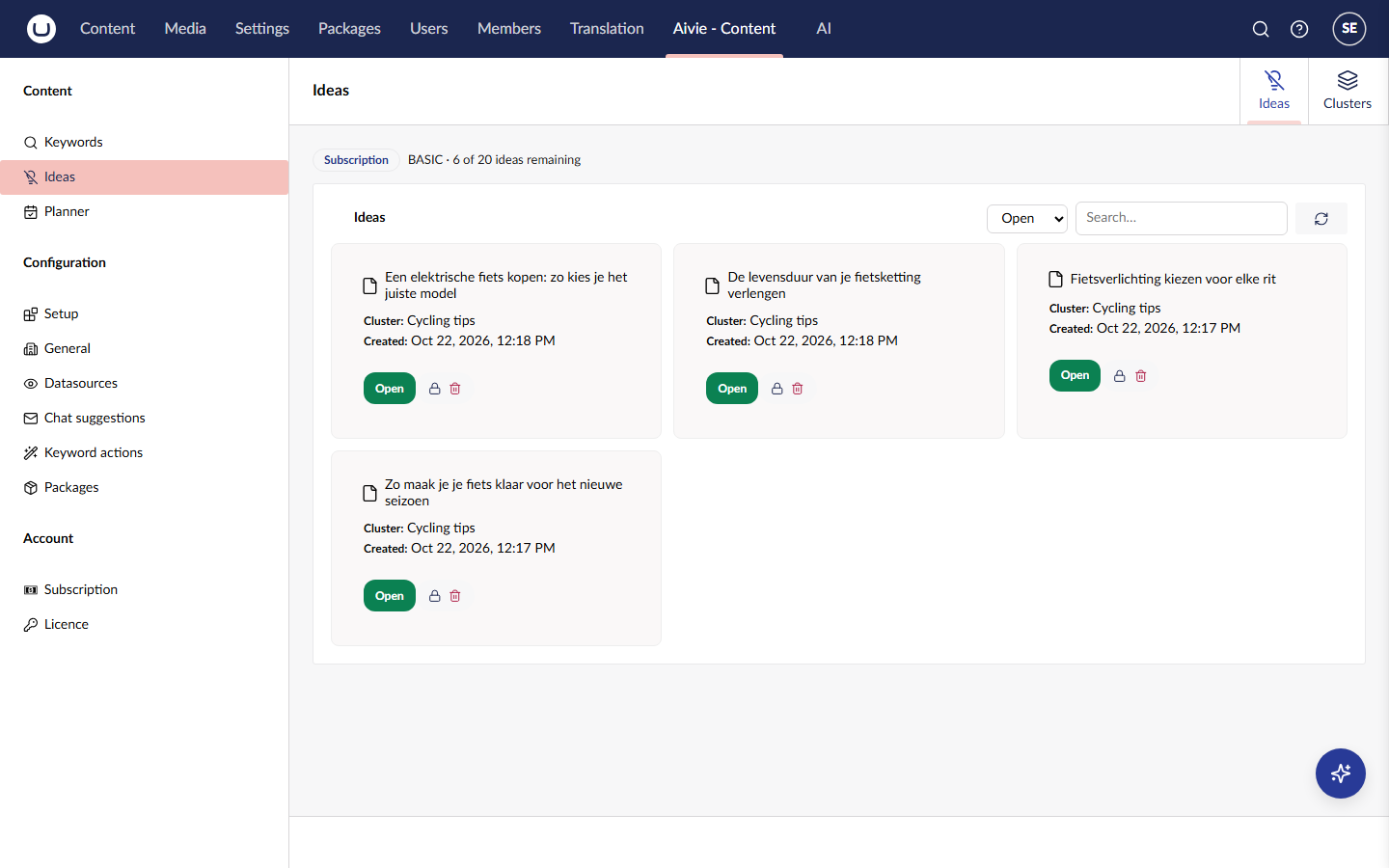This screenshot has width=1389, height=868.
Task: Open the AI sparkle assistant floating button
Action: point(1341,773)
